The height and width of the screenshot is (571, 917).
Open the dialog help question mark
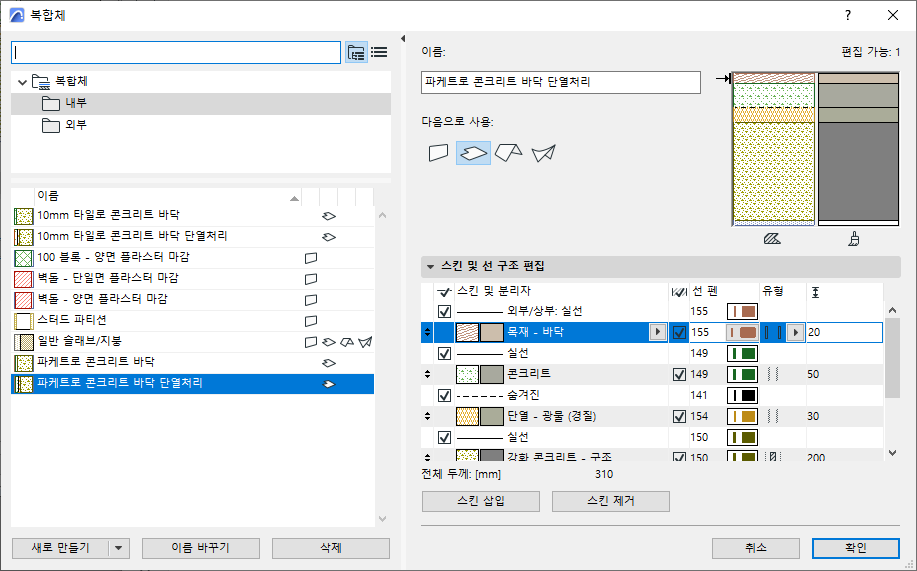tap(848, 16)
